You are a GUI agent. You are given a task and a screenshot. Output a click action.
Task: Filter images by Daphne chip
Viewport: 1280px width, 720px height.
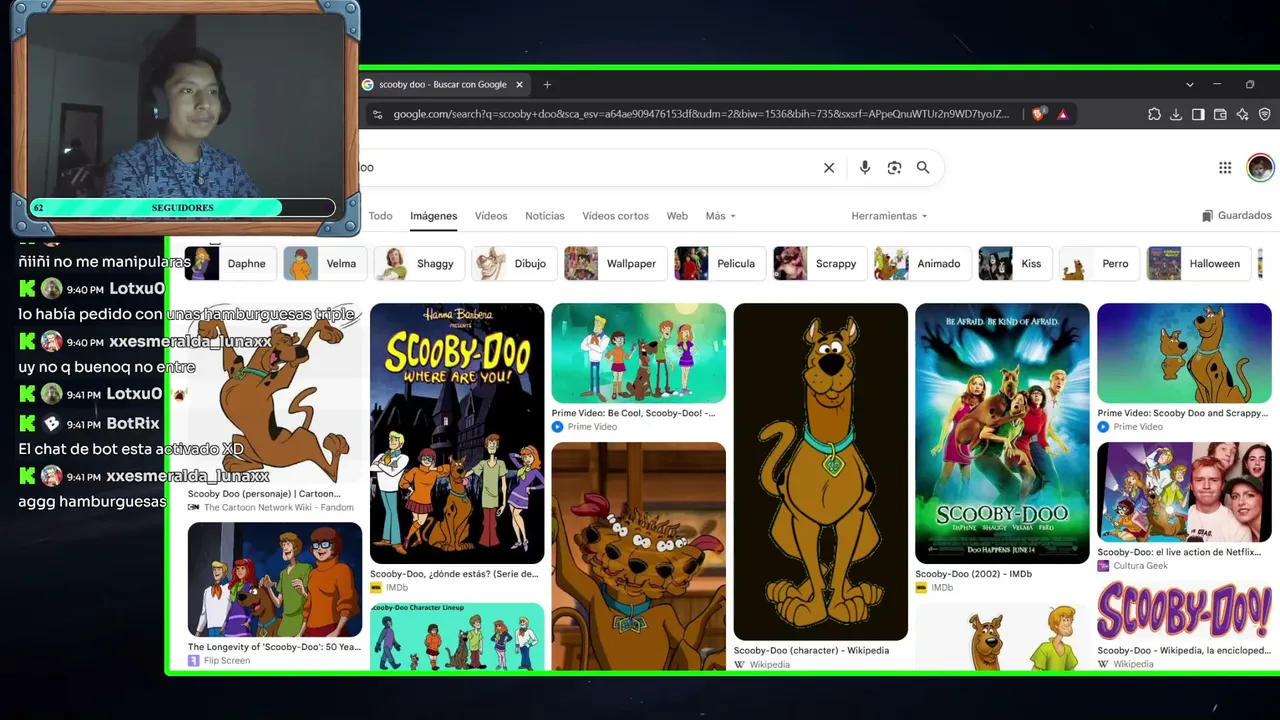click(230, 264)
